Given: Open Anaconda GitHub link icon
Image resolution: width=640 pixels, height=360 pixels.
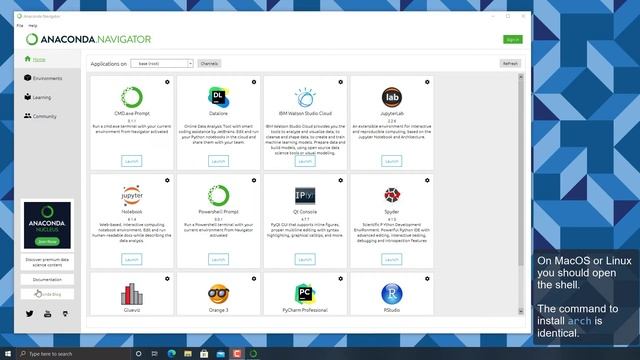Looking at the screenshot, I should 65,314.
